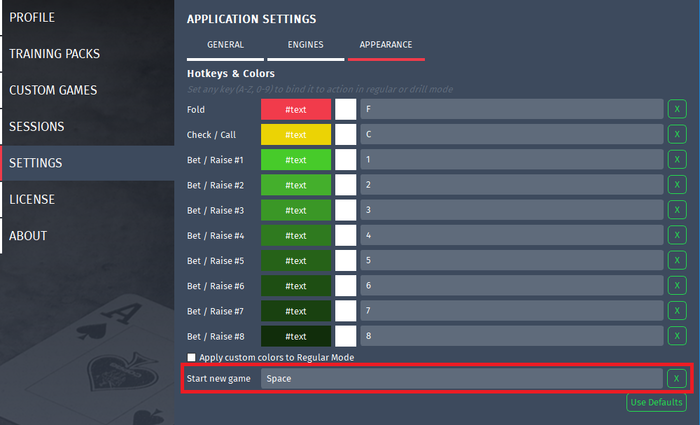Focus the Fold hotkey field containing F
700x425 pixels.
coord(512,109)
